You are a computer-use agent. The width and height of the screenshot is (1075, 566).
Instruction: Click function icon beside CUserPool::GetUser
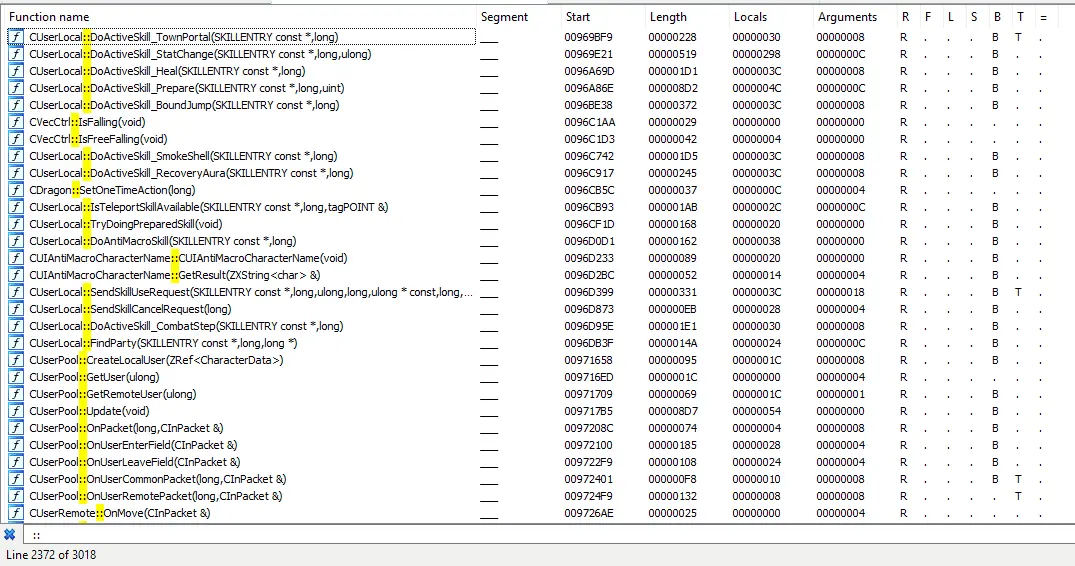pos(15,377)
